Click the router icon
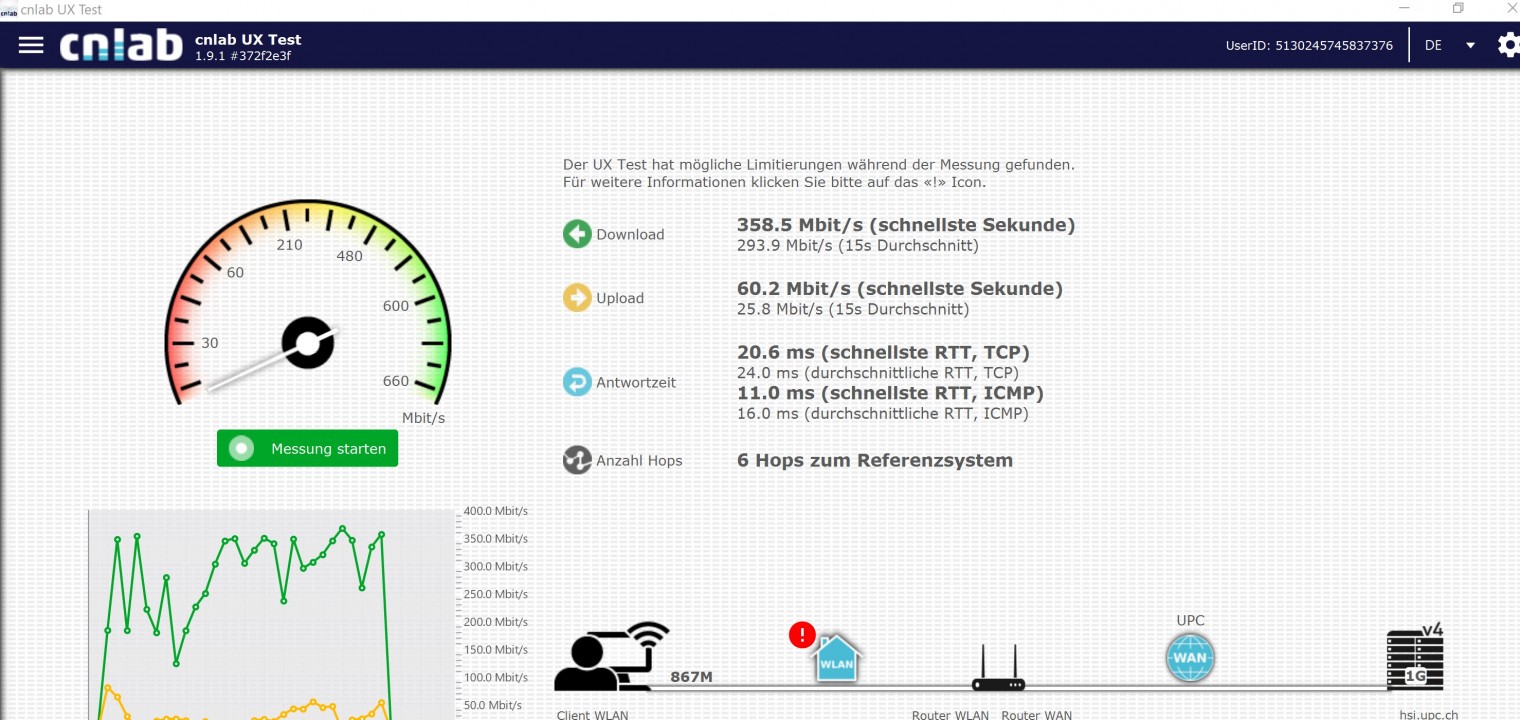 coord(998,670)
